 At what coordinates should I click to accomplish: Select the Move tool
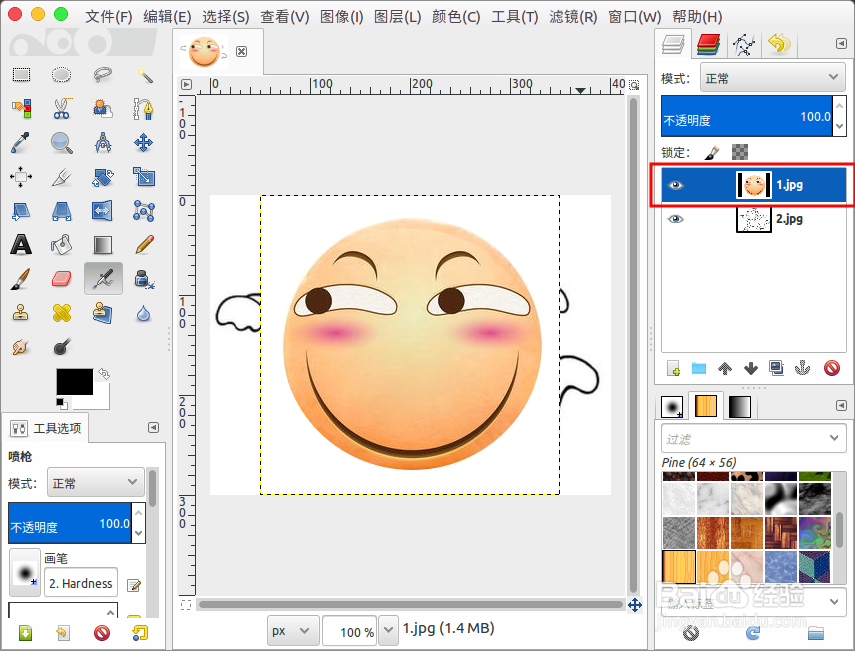point(144,143)
